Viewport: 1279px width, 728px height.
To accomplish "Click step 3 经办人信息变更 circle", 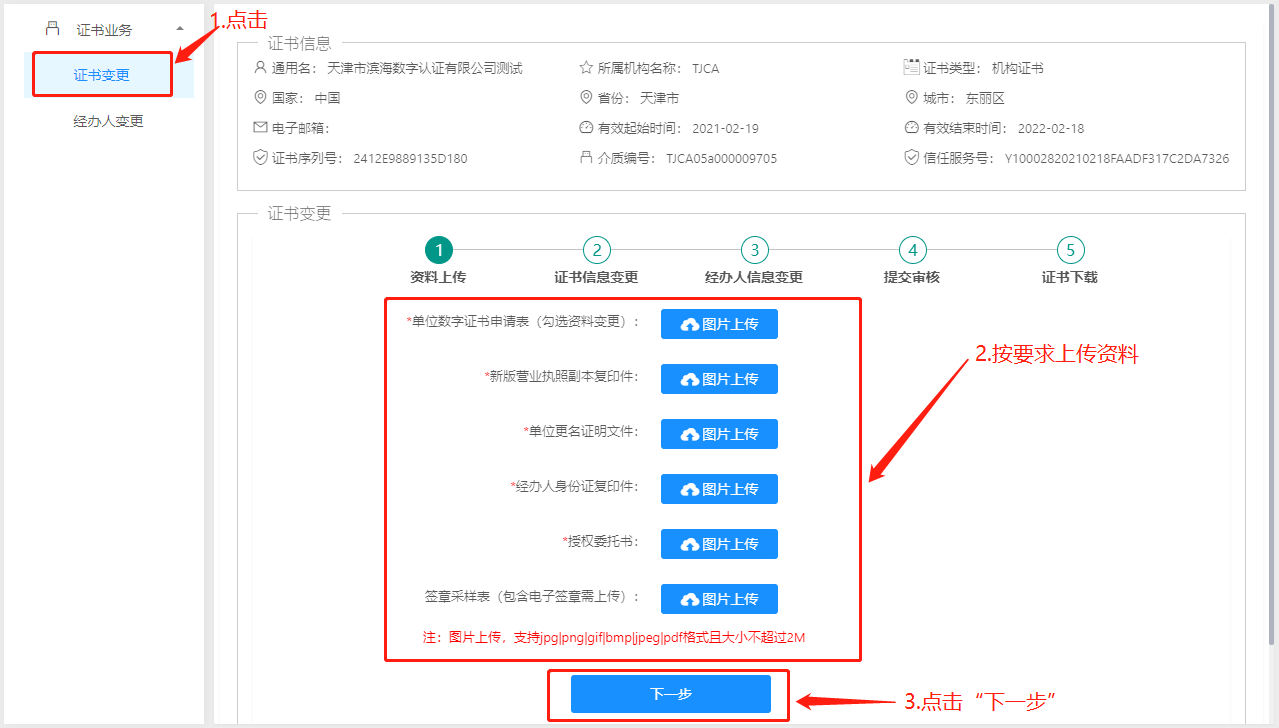I will point(754,250).
